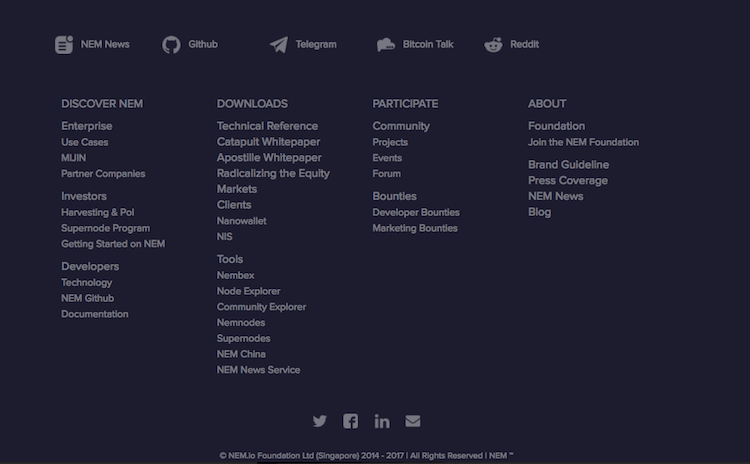Open the Projects link
Viewport: 750px width, 464px height.
[390, 143]
